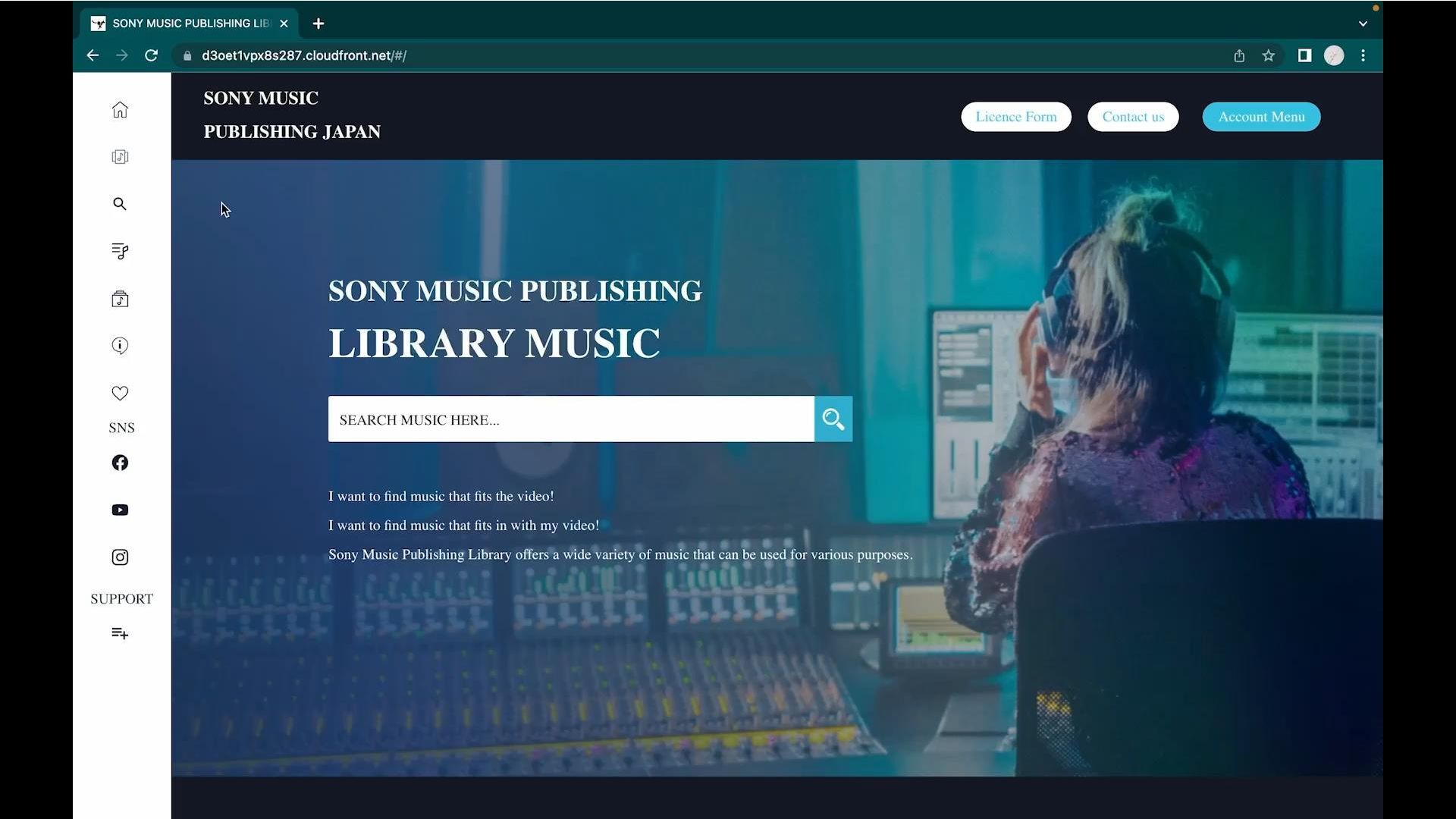1456x819 pixels.
Task: View site info via lock icon
Action: (x=187, y=55)
